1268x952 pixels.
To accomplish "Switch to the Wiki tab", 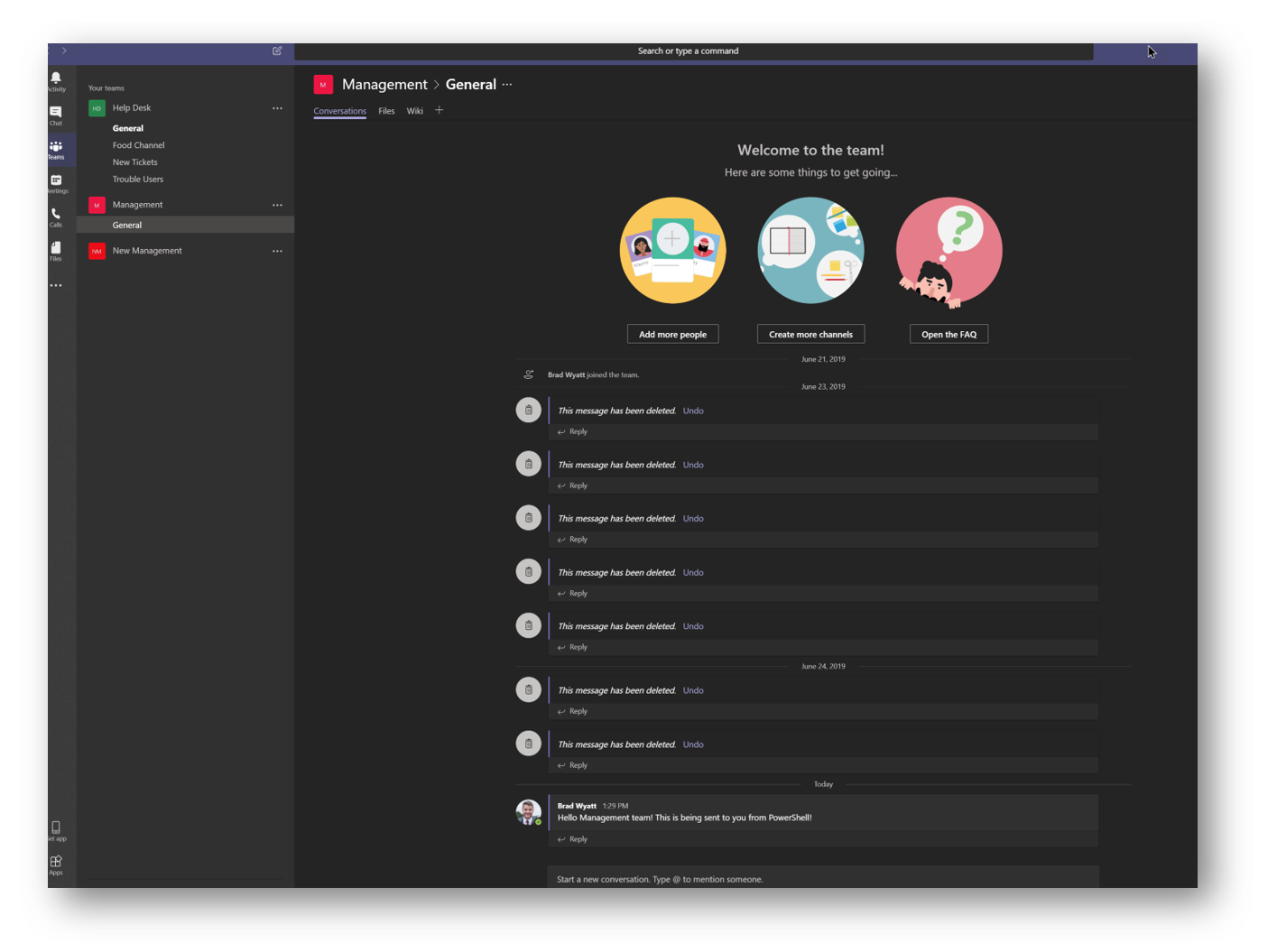I will (415, 111).
